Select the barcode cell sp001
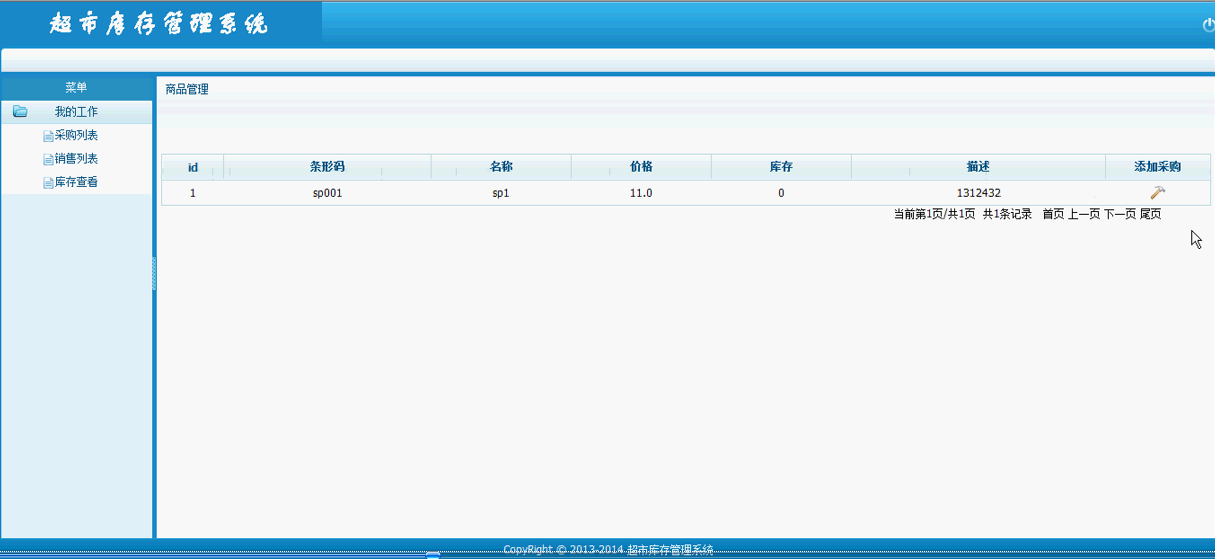The height and width of the screenshot is (559, 1215). (327, 193)
